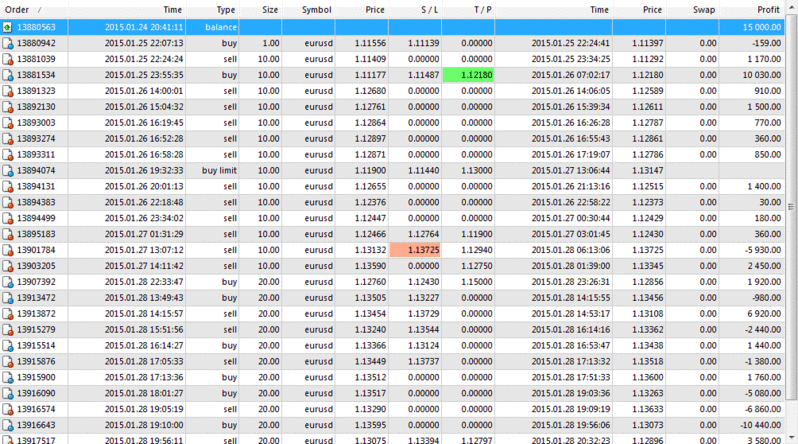Click the order icon beside 13901784

[8, 250]
